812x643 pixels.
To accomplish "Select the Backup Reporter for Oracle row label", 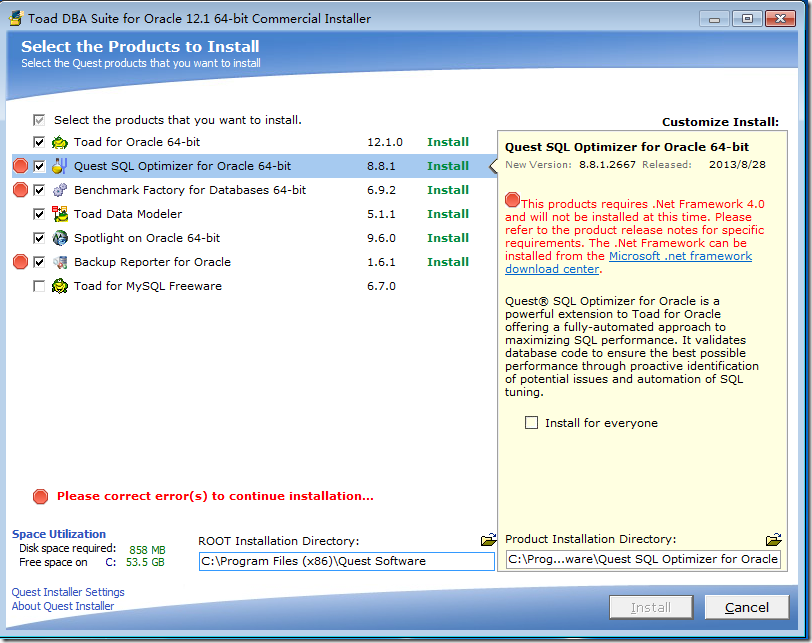I will (x=152, y=262).
